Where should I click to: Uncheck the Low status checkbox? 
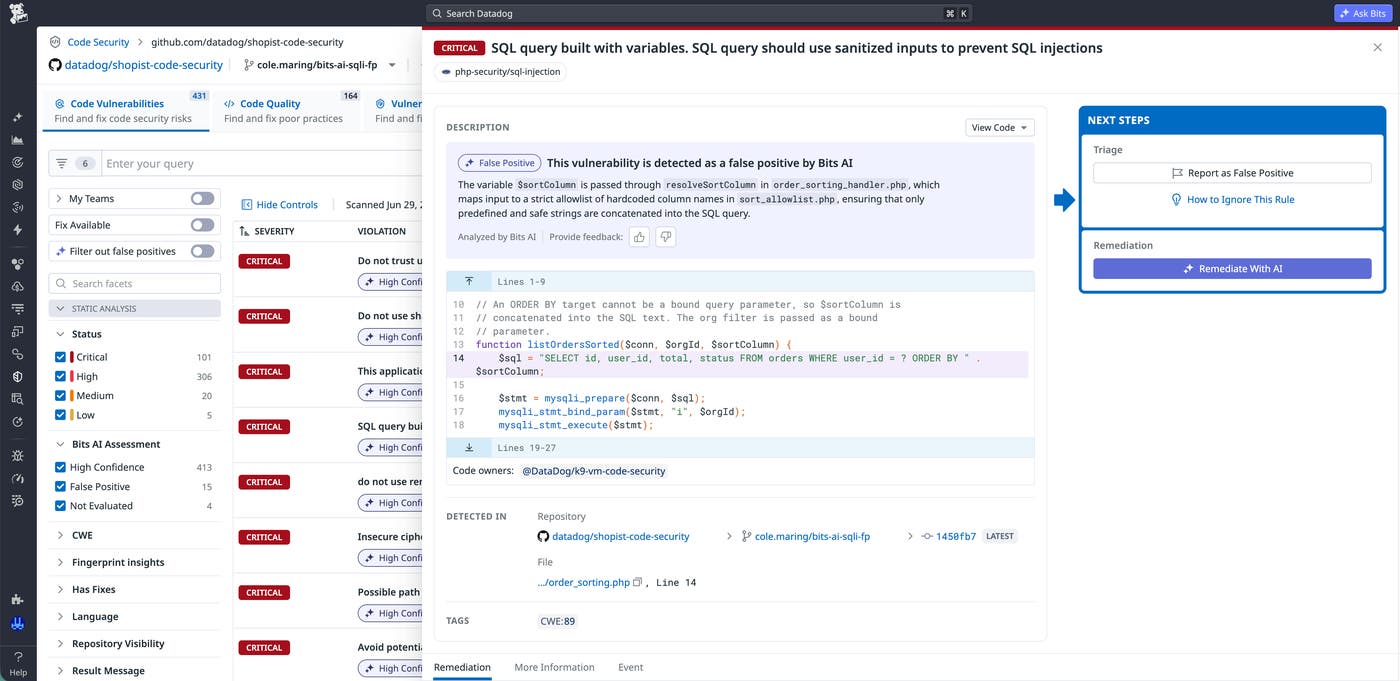point(60,415)
